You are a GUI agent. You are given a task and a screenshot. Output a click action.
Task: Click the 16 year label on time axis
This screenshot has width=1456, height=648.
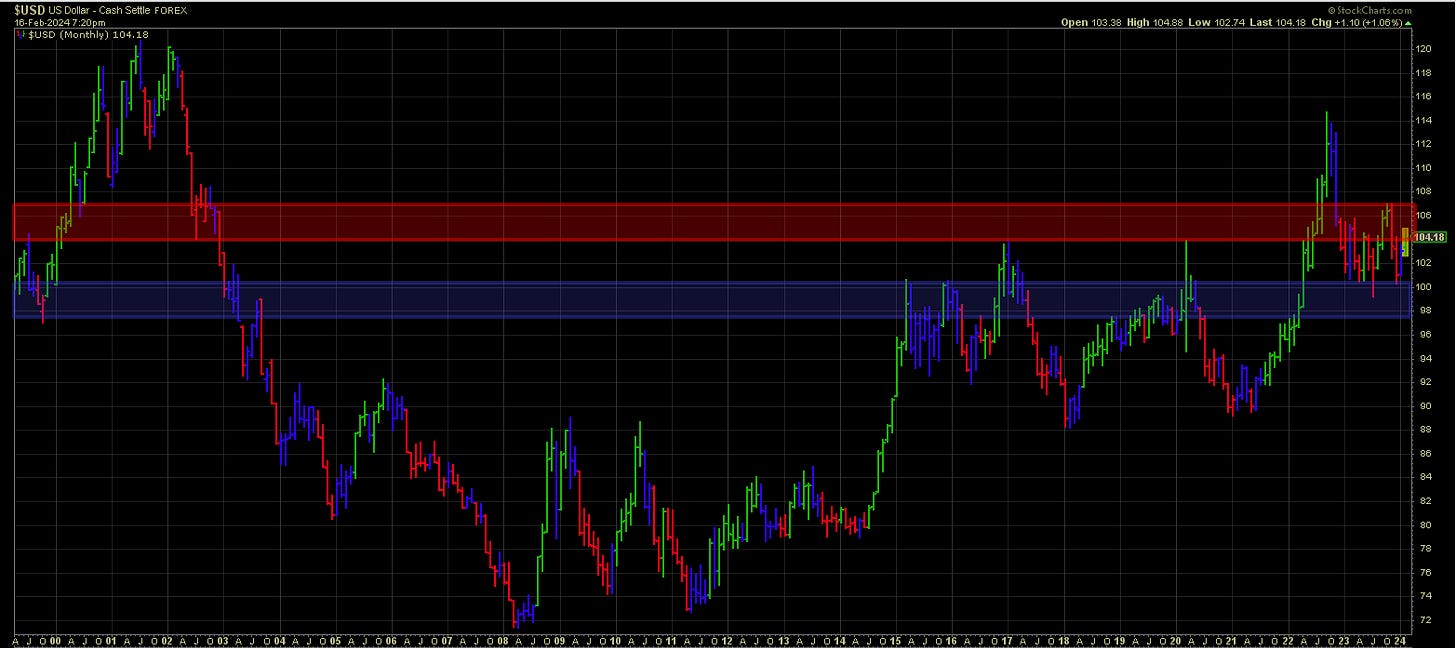pyautogui.click(x=951, y=639)
